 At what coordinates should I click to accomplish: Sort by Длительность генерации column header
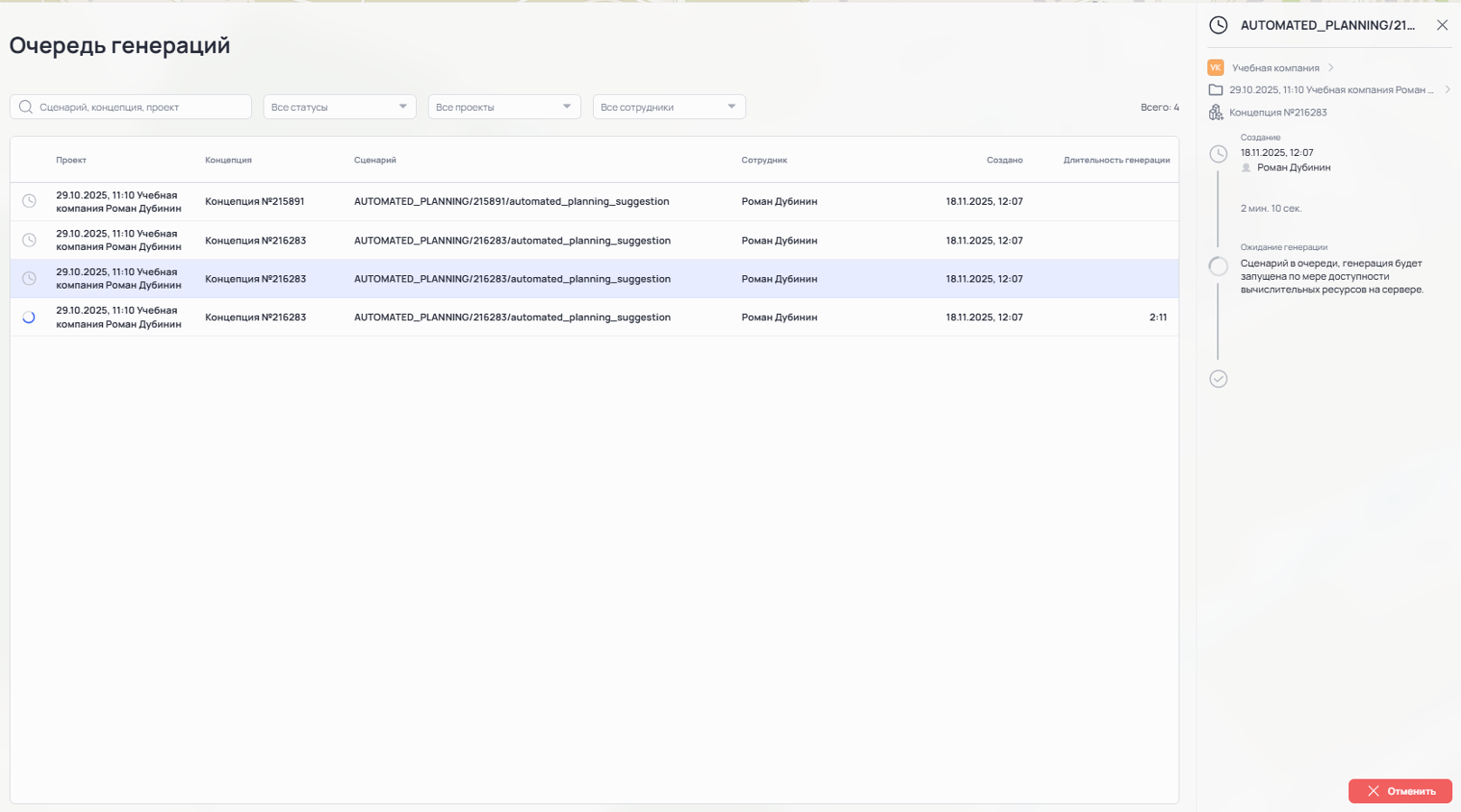click(x=1115, y=161)
